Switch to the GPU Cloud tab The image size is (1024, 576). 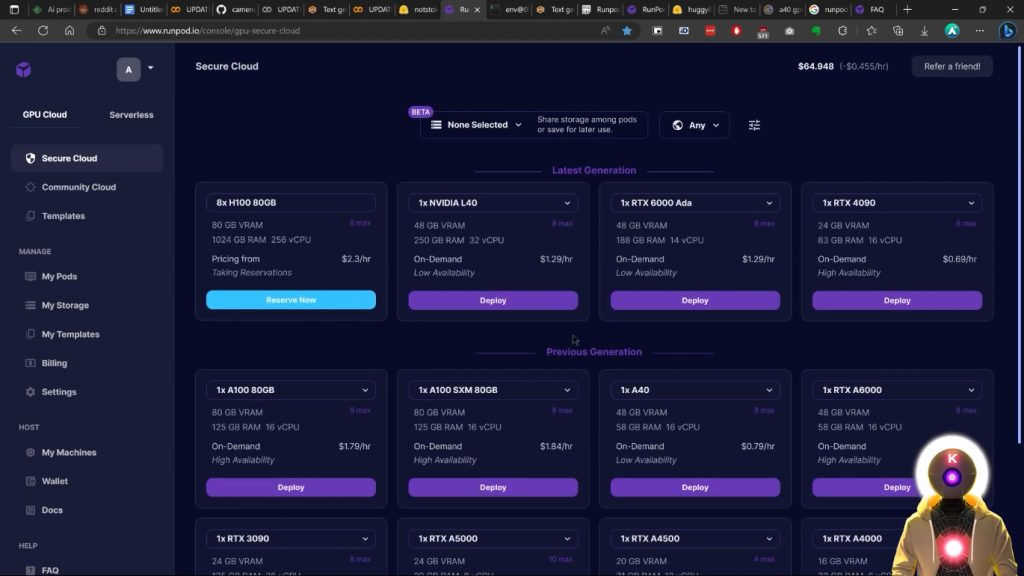point(44,114)
